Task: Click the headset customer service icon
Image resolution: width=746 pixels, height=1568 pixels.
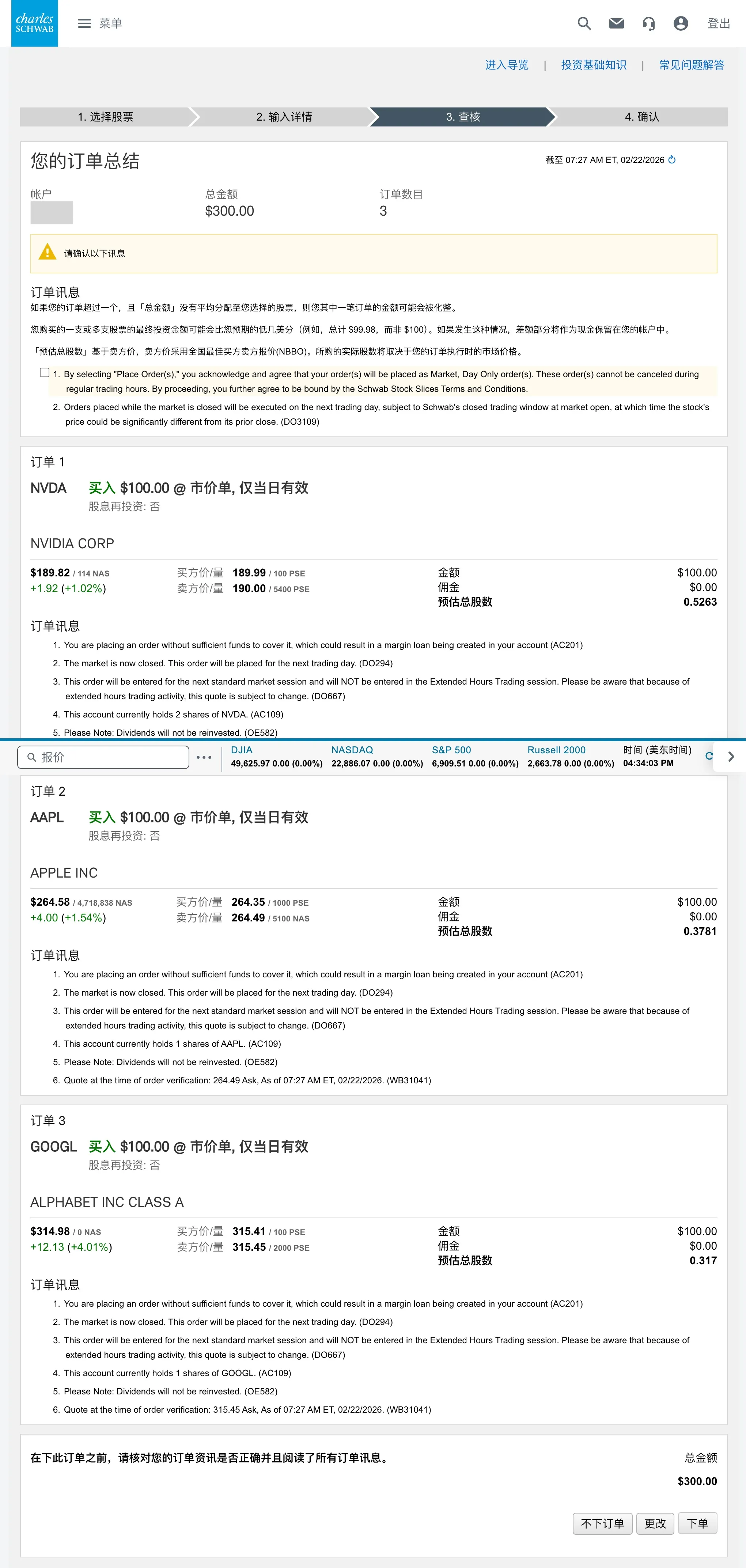Action: (x=649, y=24)
